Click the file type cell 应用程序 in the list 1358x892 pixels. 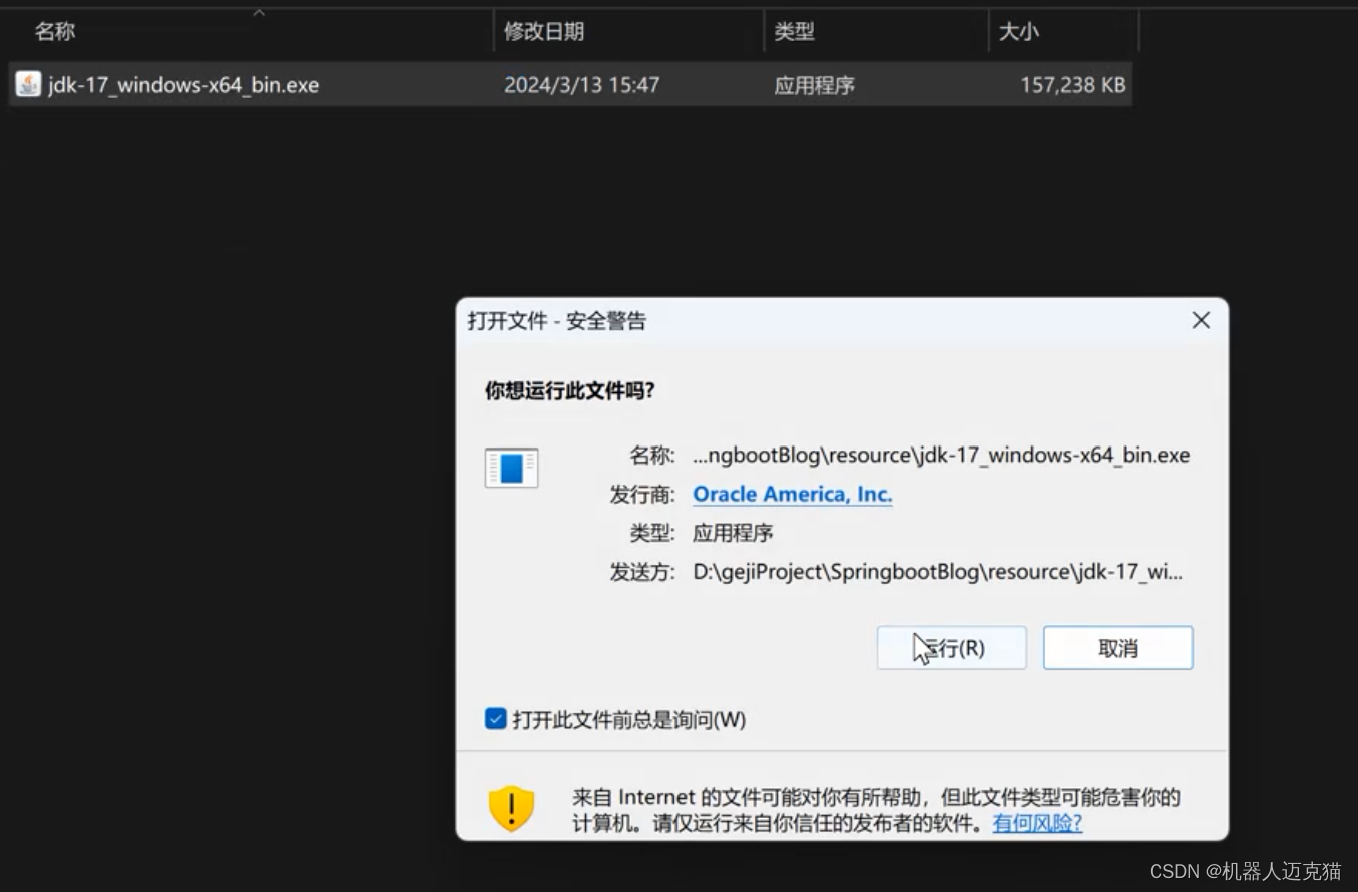pos(814,85)
